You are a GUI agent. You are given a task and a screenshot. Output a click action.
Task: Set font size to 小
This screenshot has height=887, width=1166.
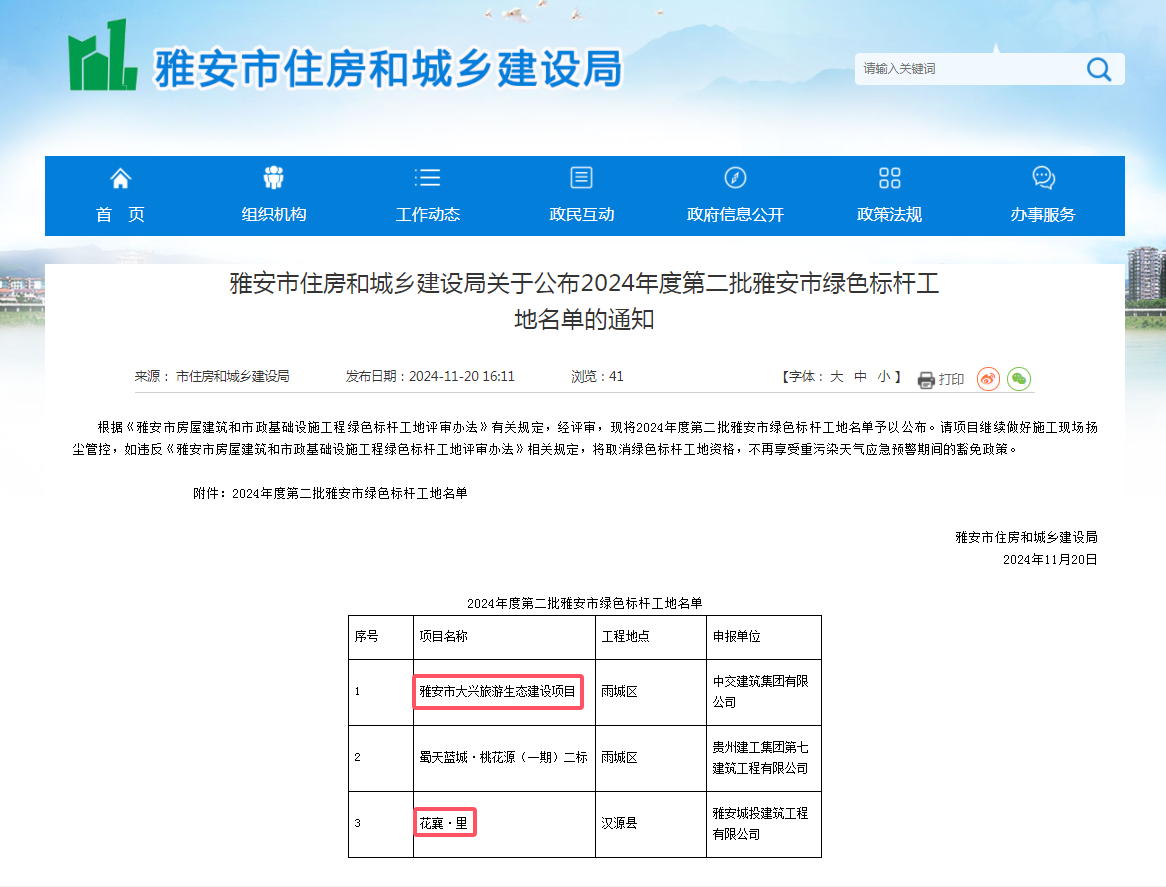[x=884, y=377]
